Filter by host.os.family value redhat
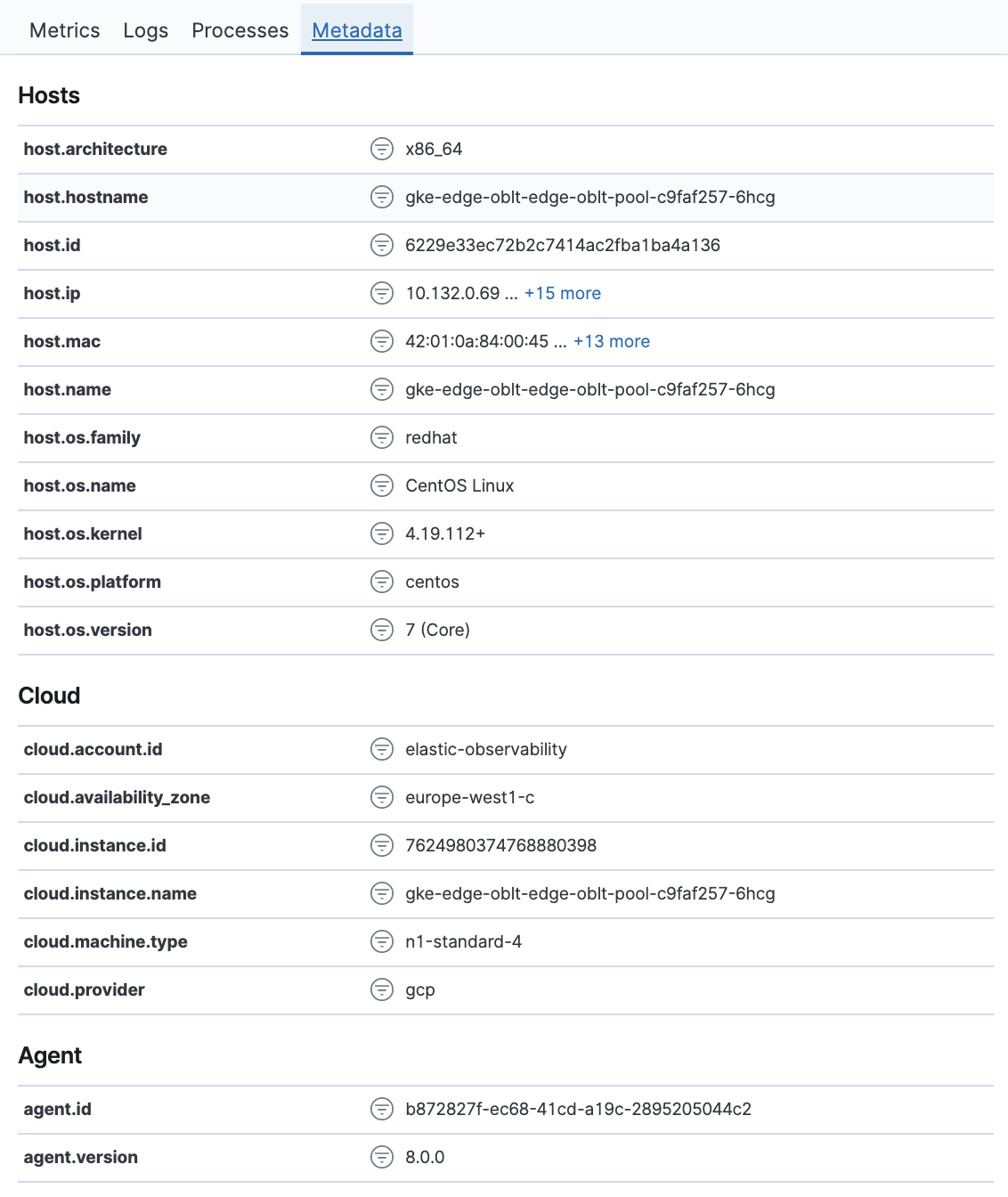 click(383, 437)
